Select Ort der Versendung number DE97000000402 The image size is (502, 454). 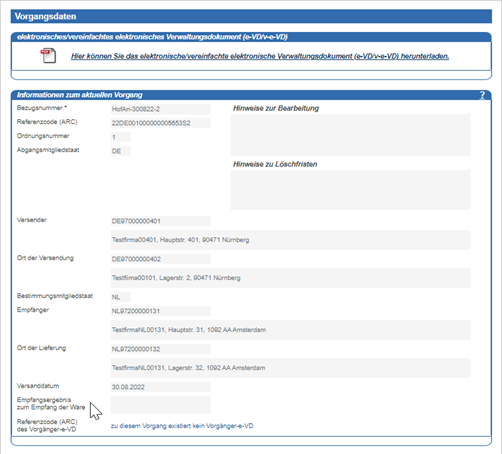coord(161,259)
